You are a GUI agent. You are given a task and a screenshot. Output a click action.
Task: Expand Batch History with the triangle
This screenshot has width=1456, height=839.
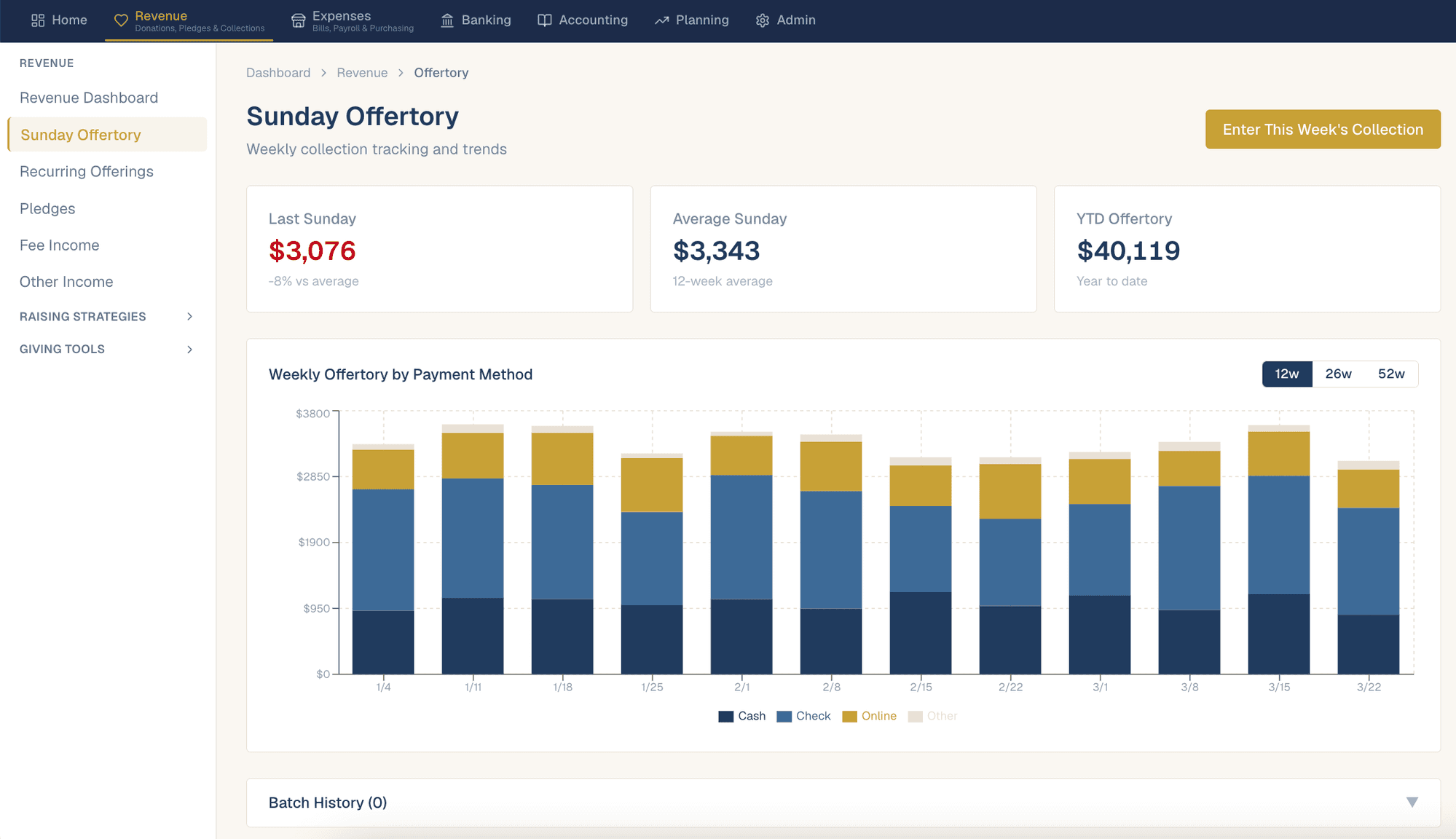(1412, 803)
